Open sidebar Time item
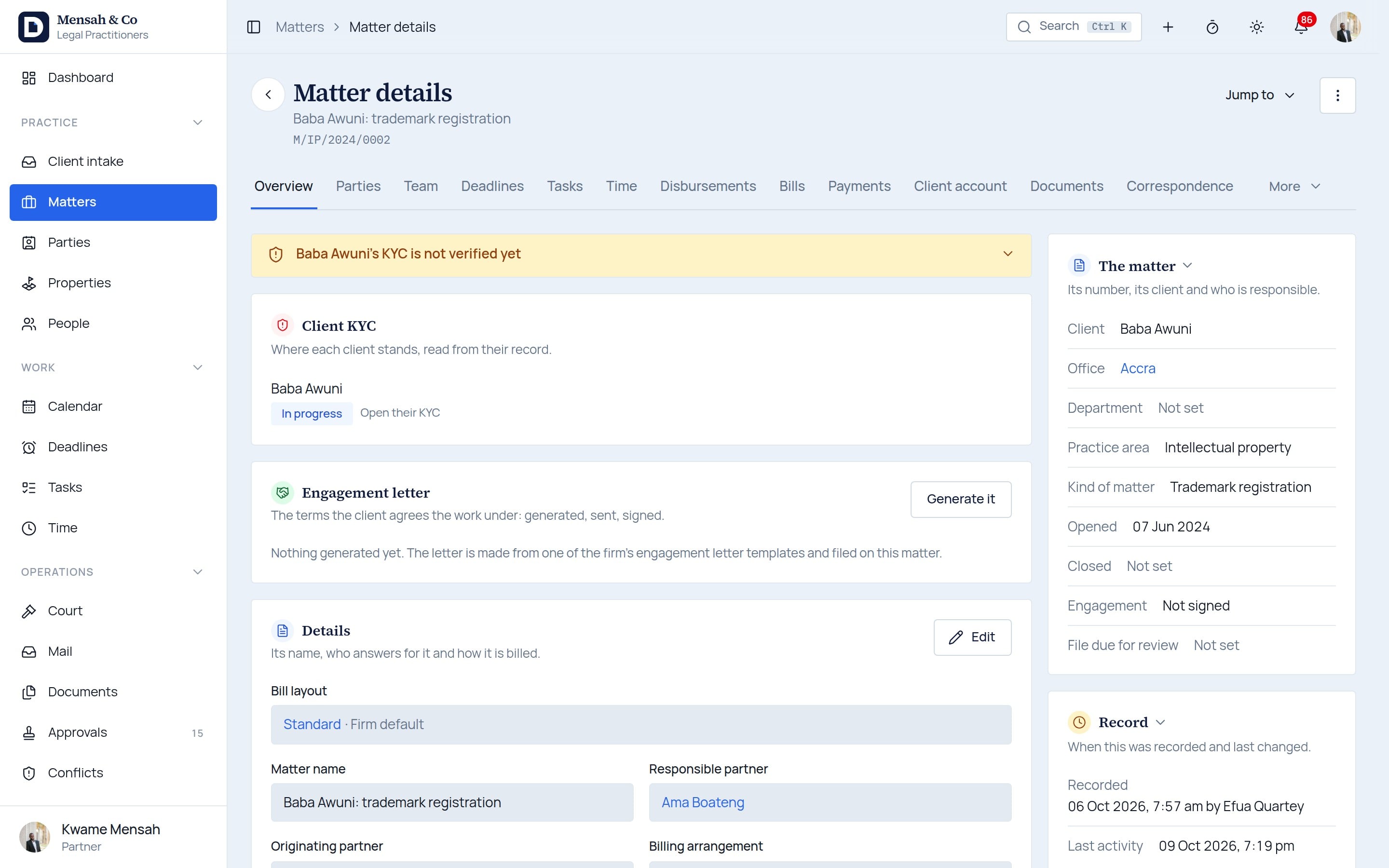The height and width of the screenshot is (868, 1389). (x=113, y=528)
